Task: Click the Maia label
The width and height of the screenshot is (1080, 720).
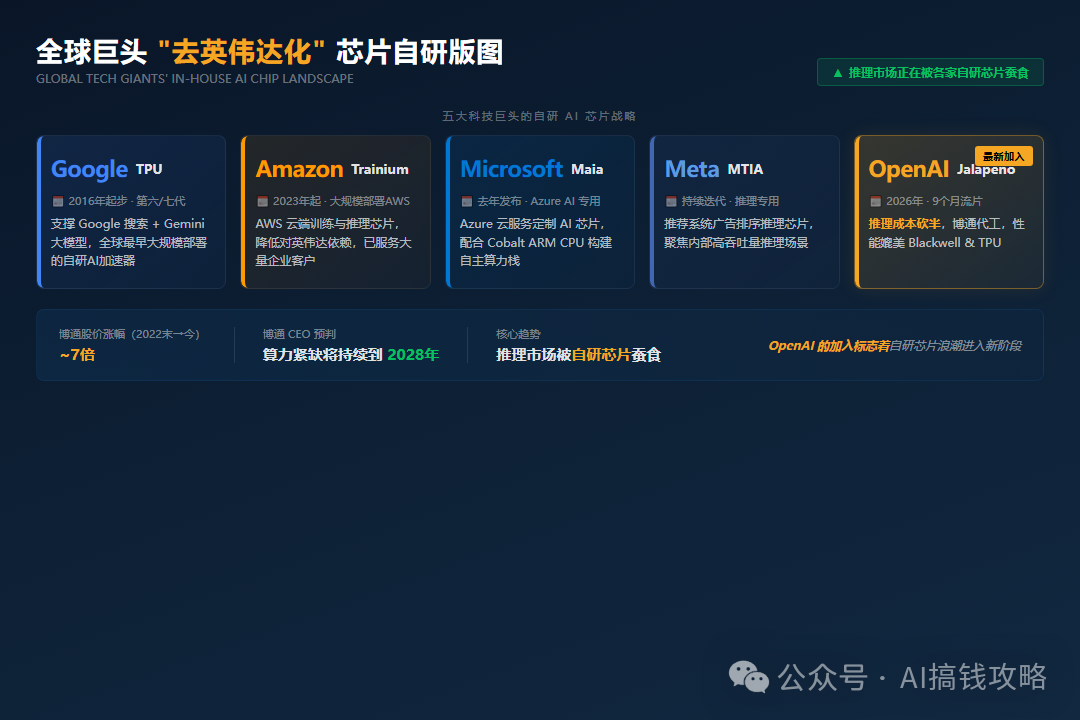Action: [587, 169]
